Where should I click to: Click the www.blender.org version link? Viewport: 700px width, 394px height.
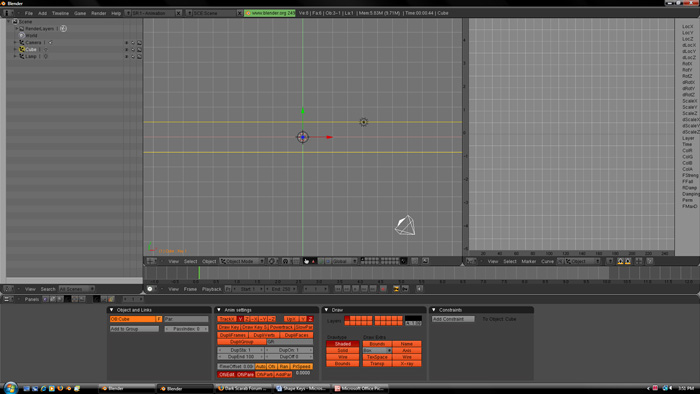pyautogui.click(x=270, y=13)
